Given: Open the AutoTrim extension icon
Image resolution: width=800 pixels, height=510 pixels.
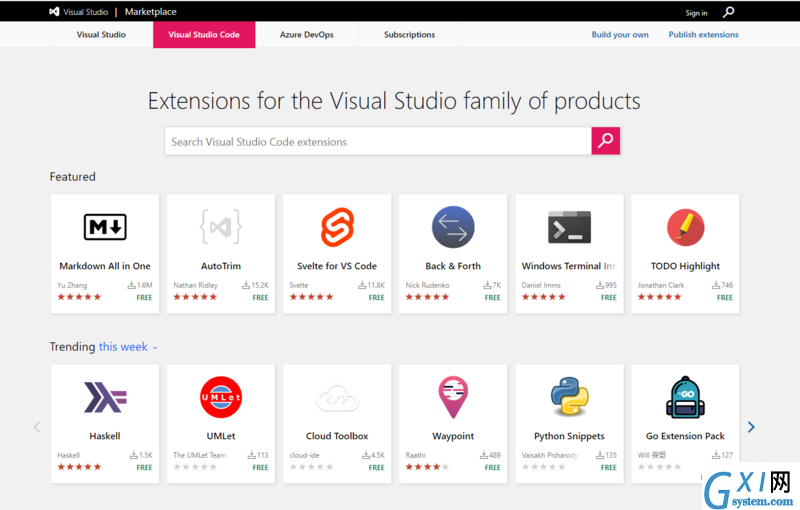Looking at the screenshot, I should click(221, 227).
